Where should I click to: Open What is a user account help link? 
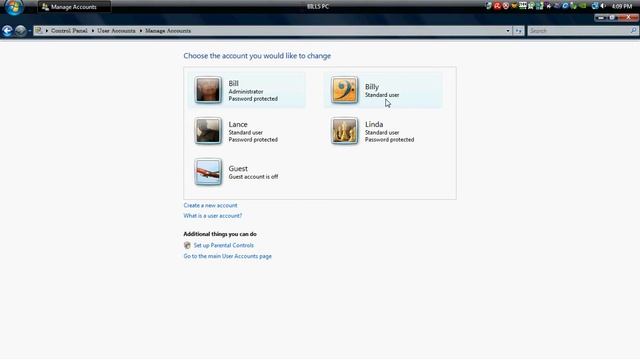click(213, 216)
